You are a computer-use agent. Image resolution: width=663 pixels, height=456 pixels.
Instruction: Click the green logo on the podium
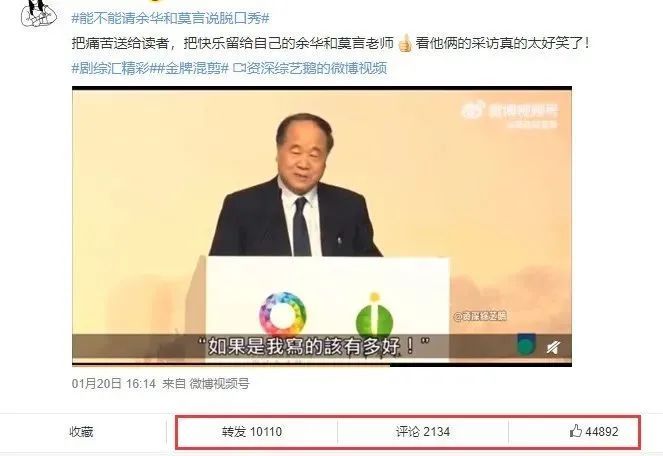pyautogui.click(x=375, y=316)
